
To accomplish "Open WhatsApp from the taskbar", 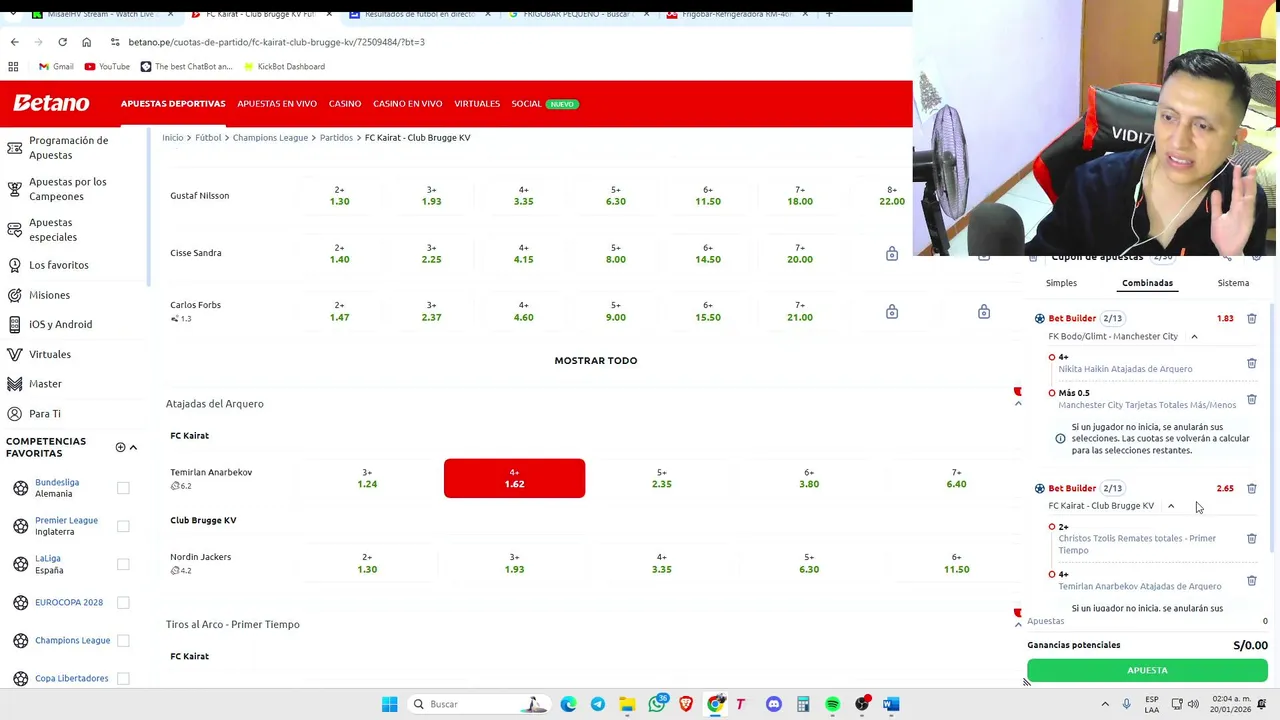I will (656, 704).
